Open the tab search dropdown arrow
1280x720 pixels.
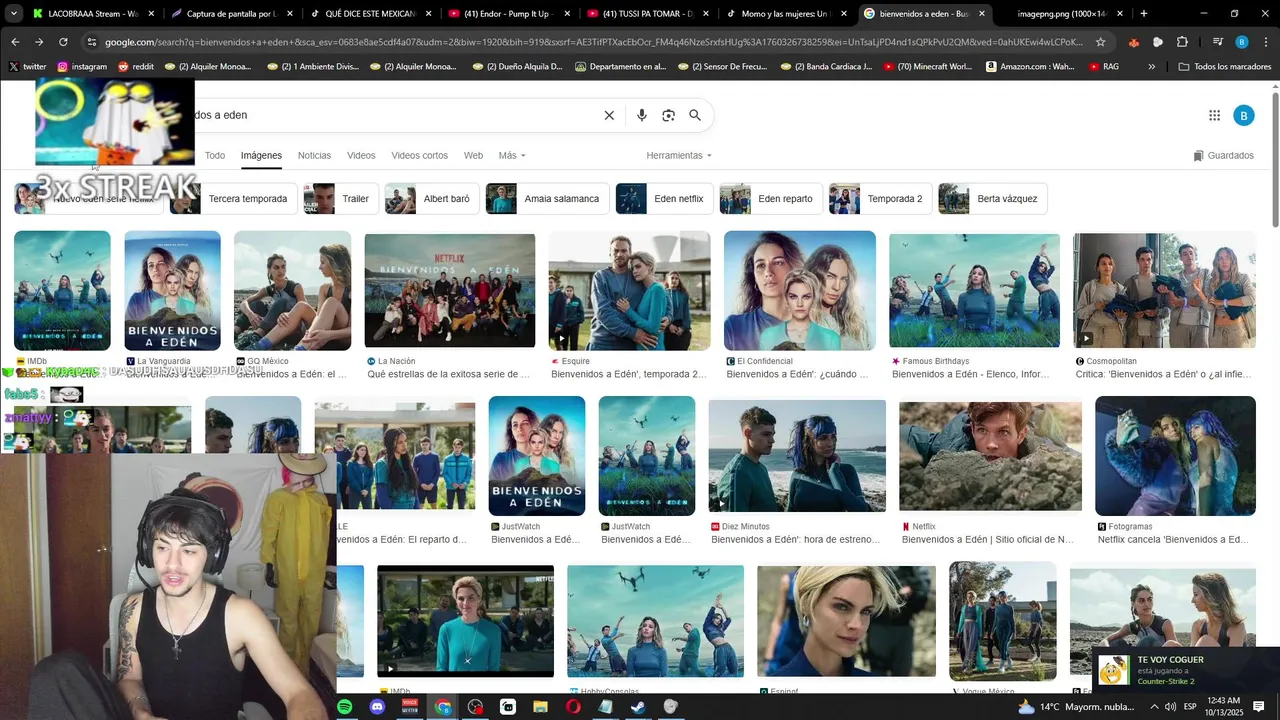coord(14,14)
